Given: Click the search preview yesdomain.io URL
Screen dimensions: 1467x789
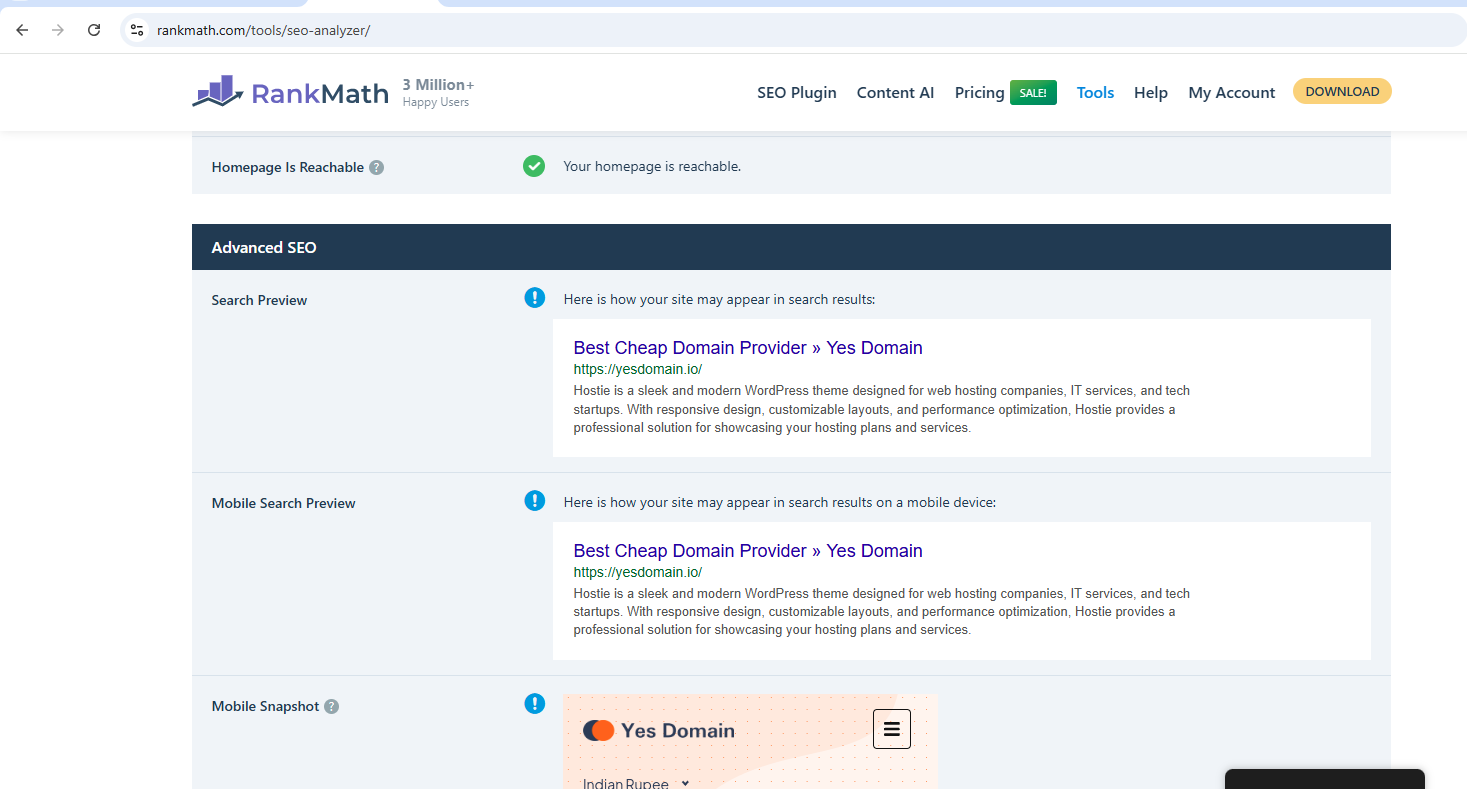Looking at the screenshot, I should (x=638, y=369).
